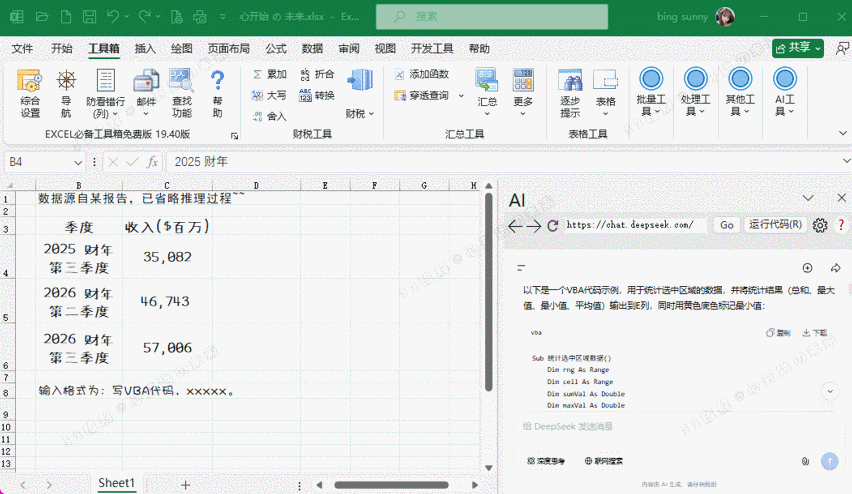Click the 逐步提示 binoculars icon

coord(570,93)
